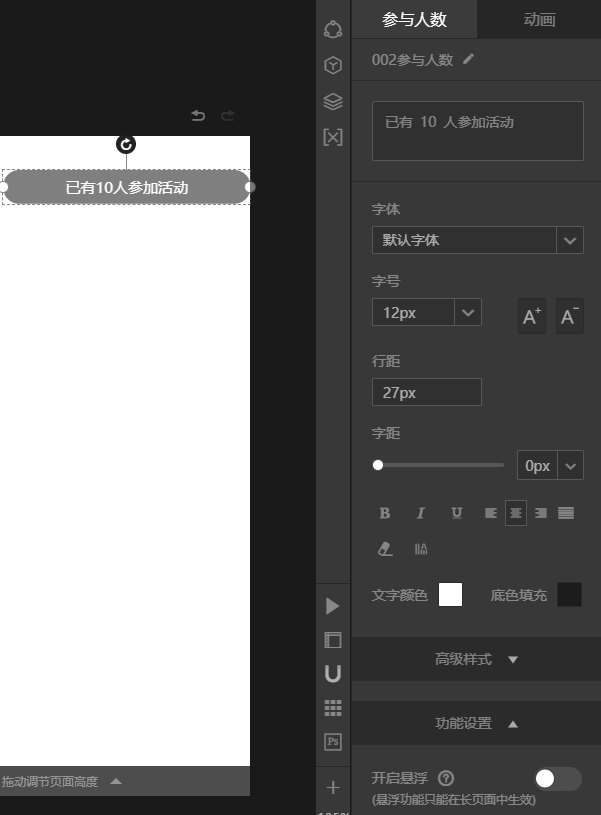Click the Ps import icon

pos(333,742)
